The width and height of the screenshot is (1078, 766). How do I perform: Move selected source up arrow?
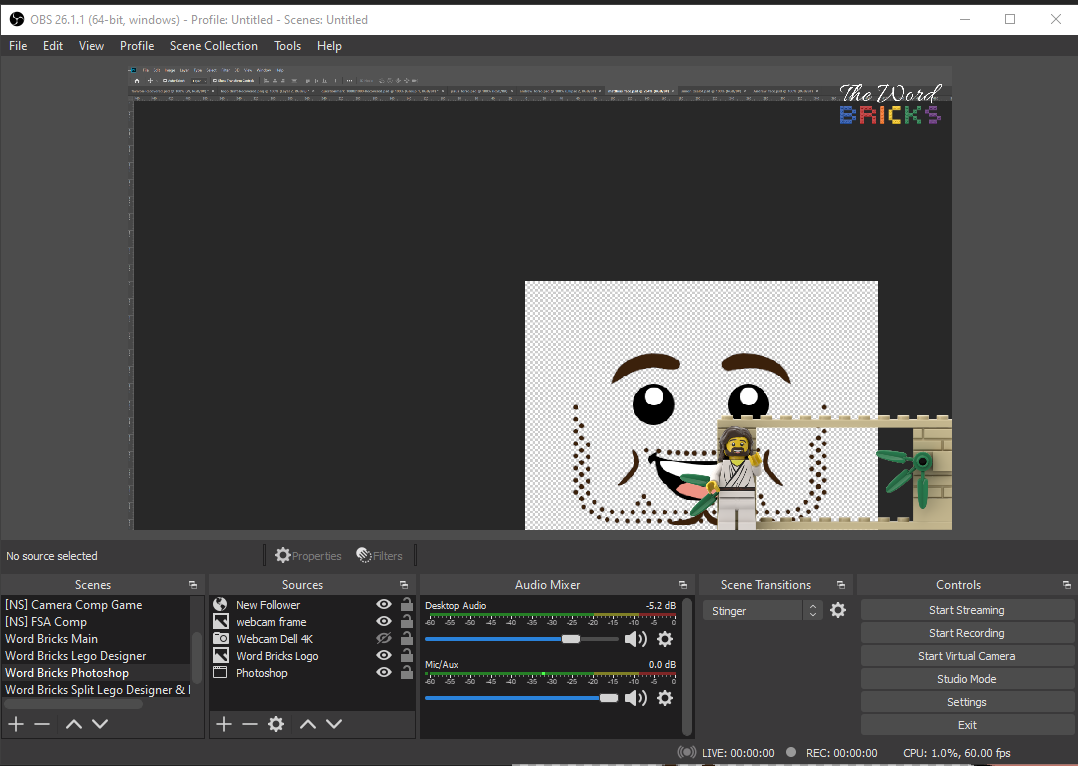(x=308, y=724)
